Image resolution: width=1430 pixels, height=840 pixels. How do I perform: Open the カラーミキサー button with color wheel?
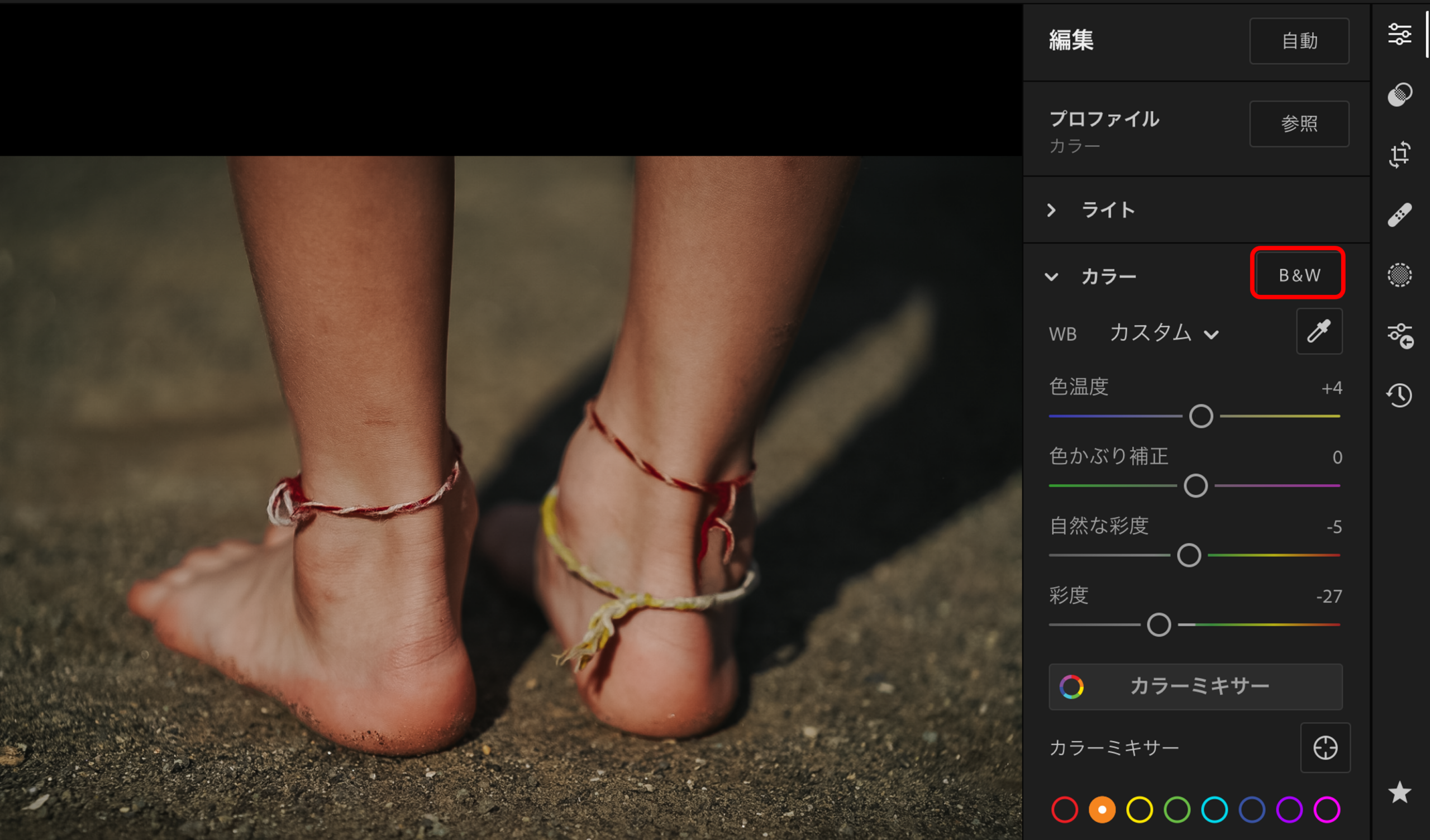coord(1195,687)
